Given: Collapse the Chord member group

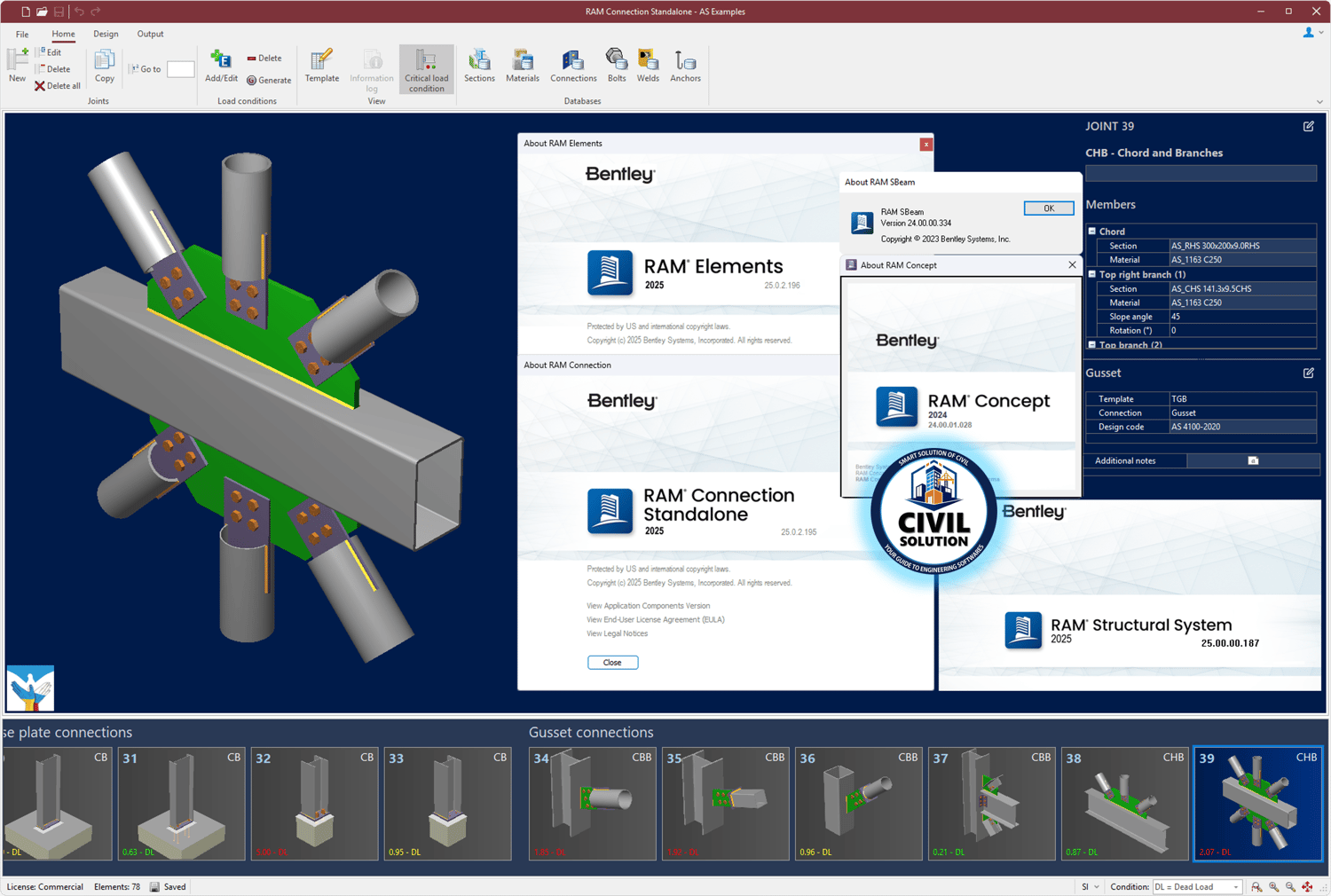Looking at the screenshot, I should click(x=1092, y=232).
